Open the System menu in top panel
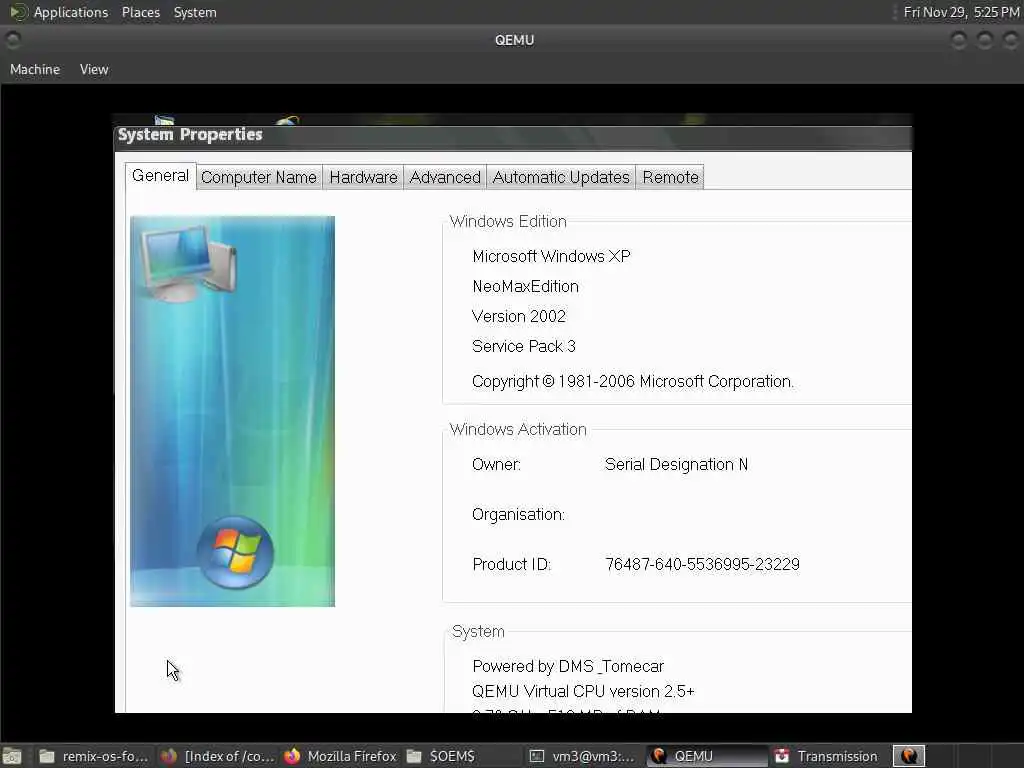1024x768 pixels. click(x=195, y=12)
